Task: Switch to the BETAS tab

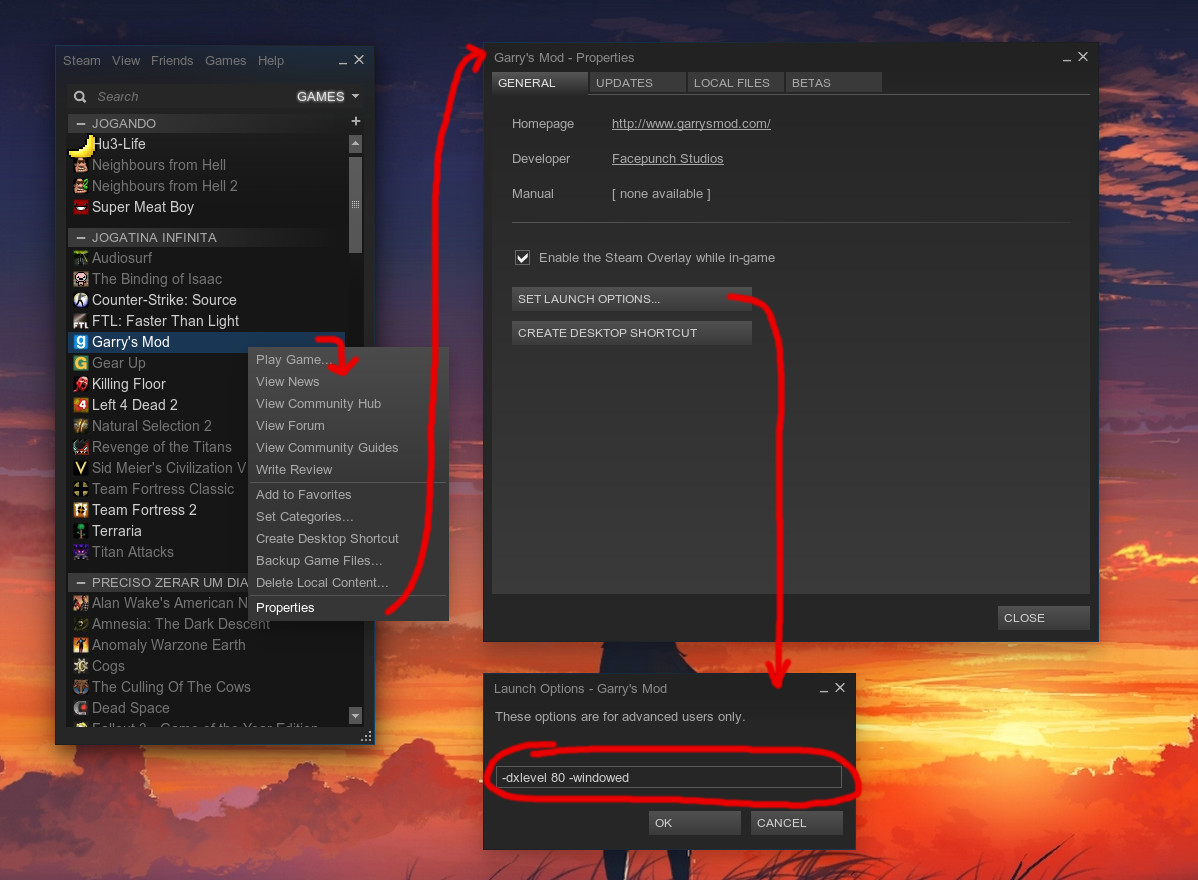Action: coord(834,82)
